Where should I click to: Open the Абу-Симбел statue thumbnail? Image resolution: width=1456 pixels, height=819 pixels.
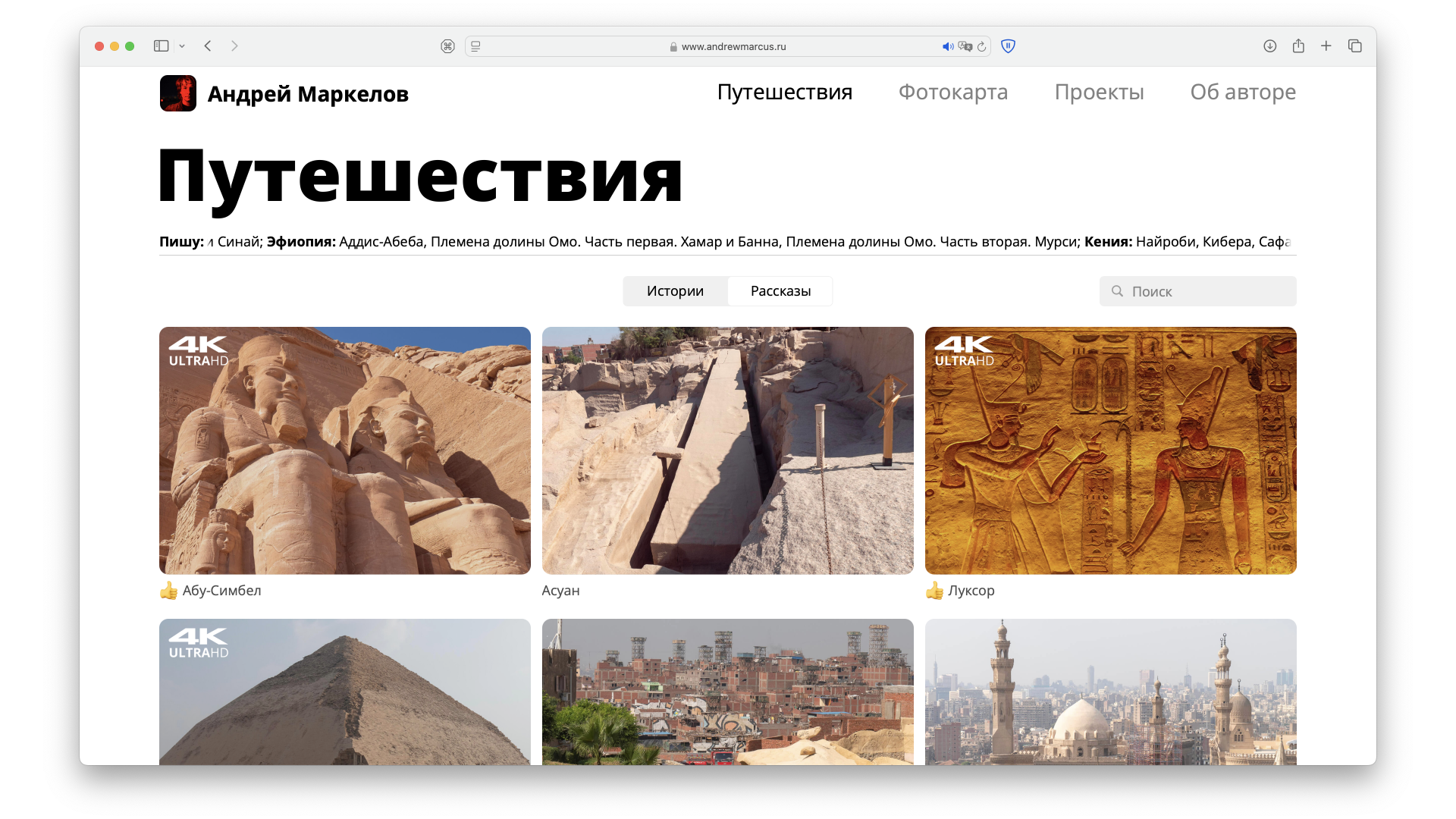click(345, 450)
